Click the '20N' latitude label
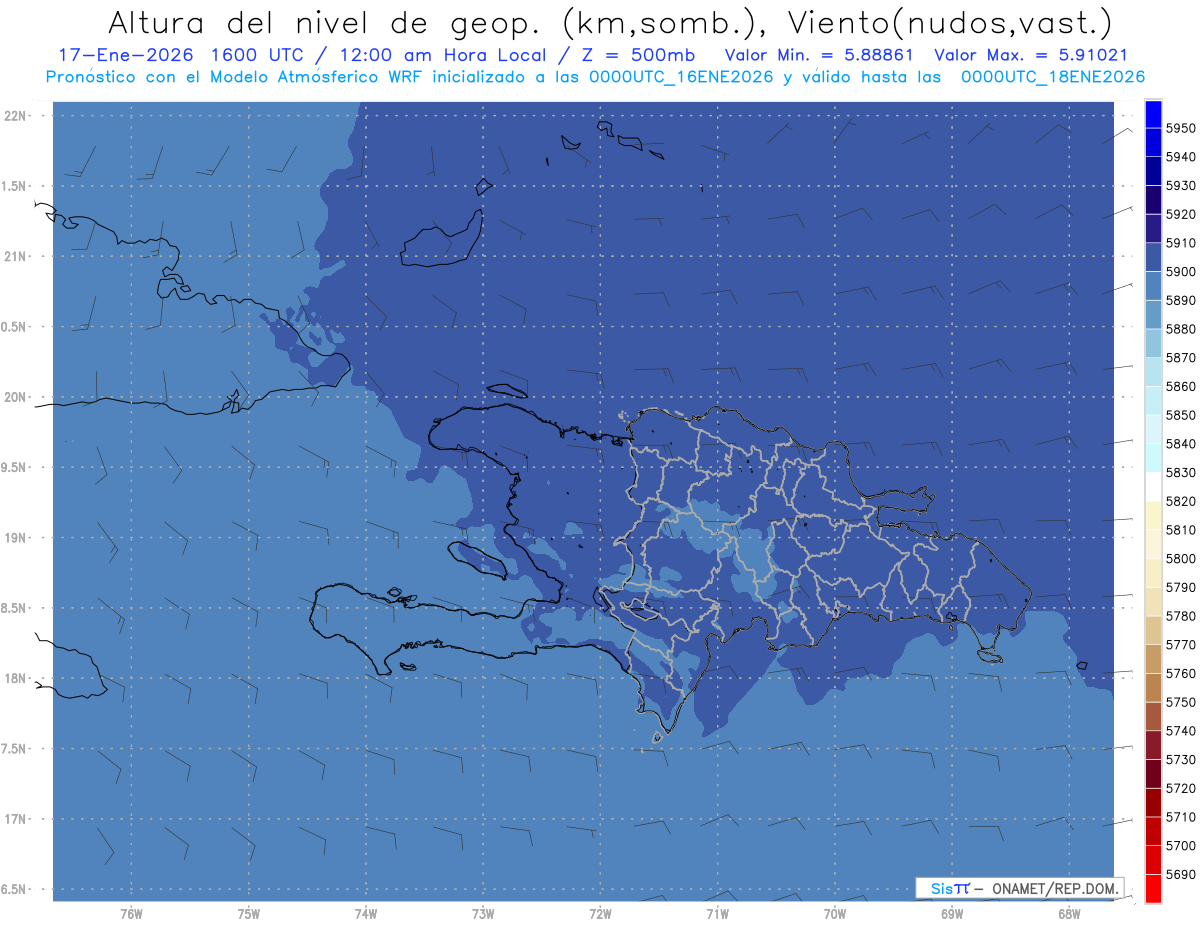Screen dimensions: 1200x927 [x=16, y=397]
